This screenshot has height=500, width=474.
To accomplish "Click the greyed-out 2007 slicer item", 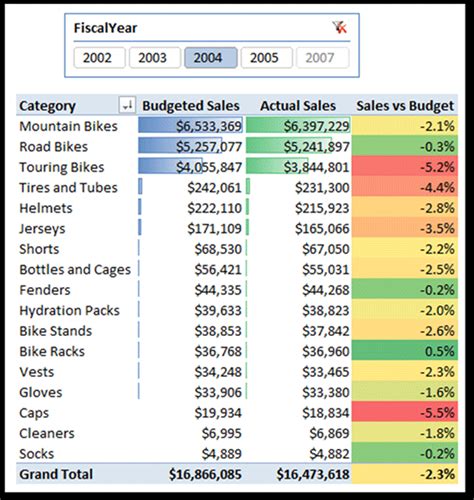I will [322, 58].
